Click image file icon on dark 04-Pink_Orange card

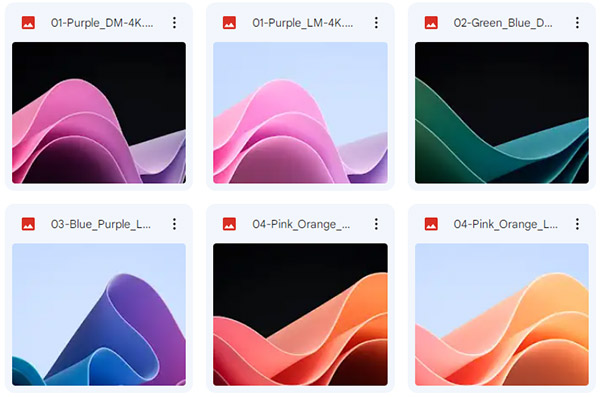(229, 224)
